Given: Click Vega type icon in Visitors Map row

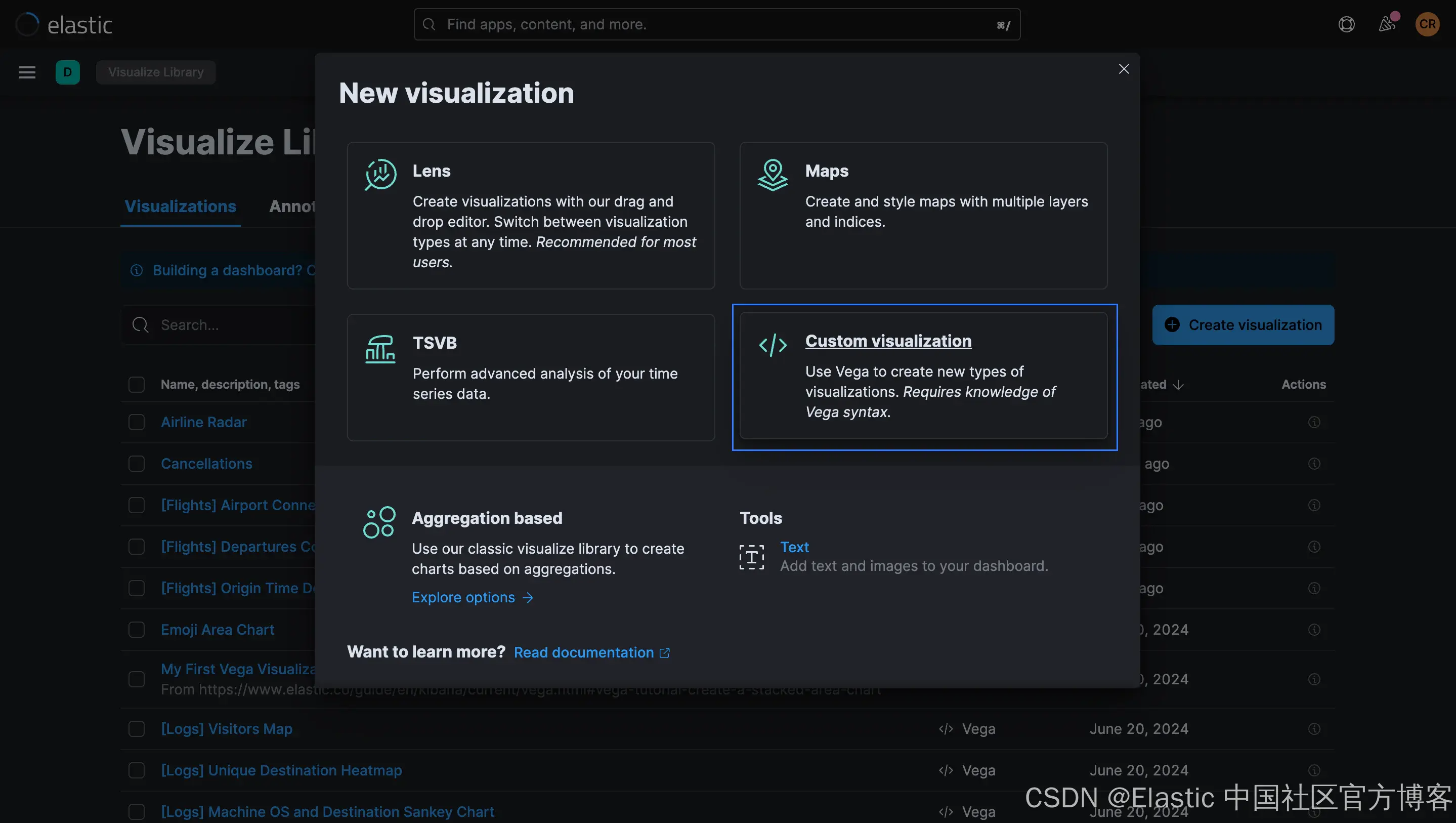Looking at the screenshot, I should (946, 728).
